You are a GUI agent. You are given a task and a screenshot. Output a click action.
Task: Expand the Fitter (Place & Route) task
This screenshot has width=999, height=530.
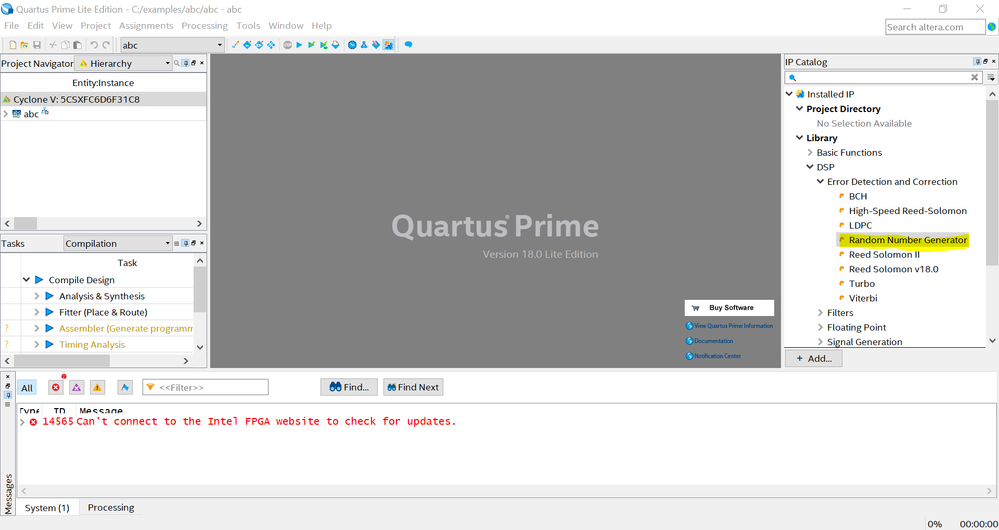36,312
